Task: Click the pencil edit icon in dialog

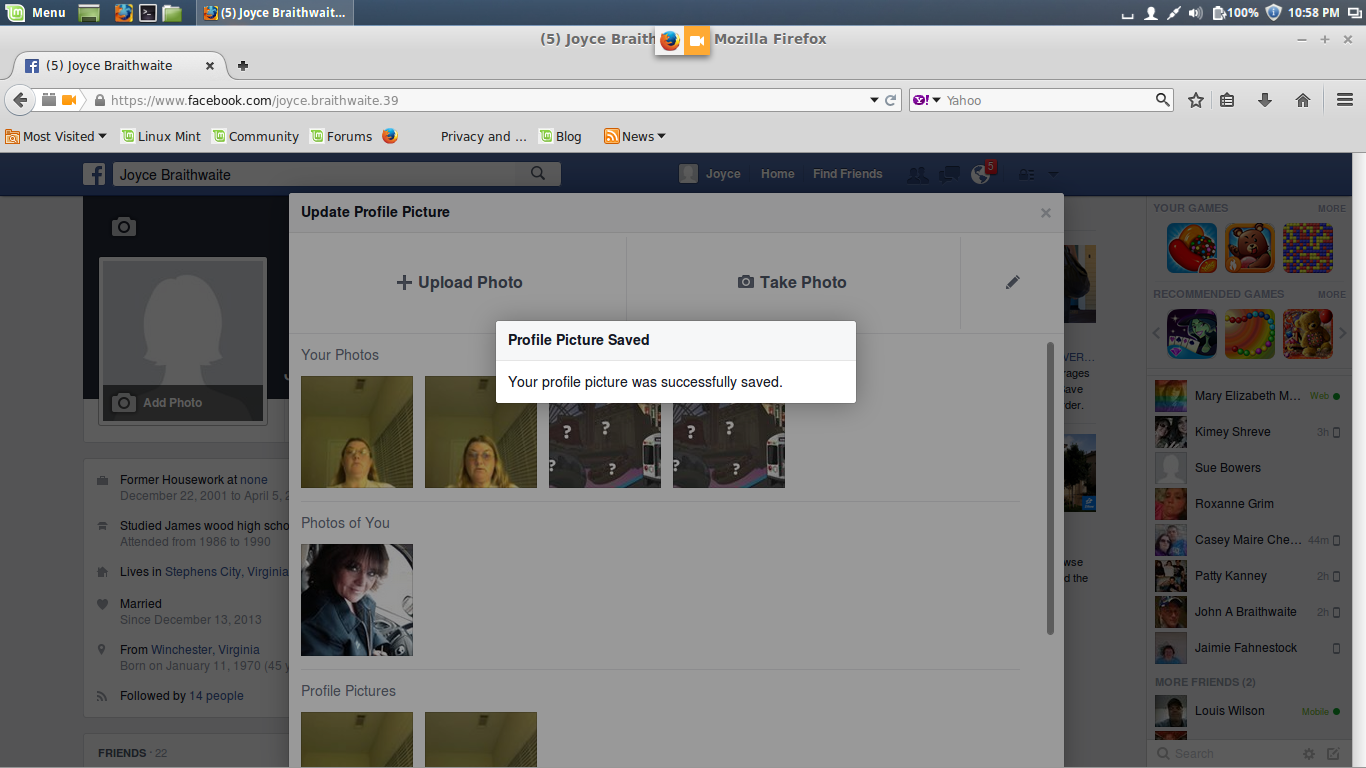Action: (1013, 282)
